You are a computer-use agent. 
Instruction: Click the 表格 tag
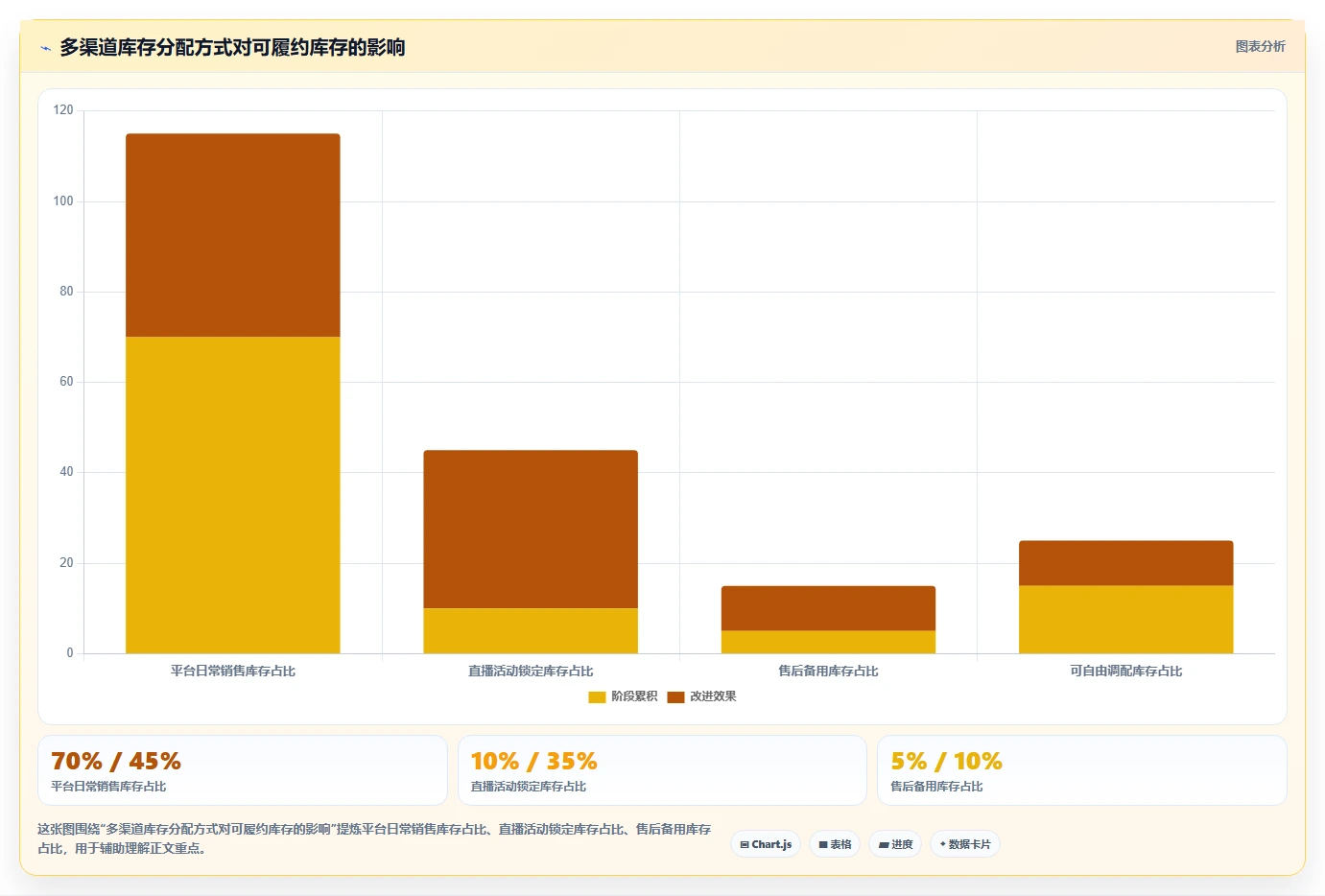835,844
